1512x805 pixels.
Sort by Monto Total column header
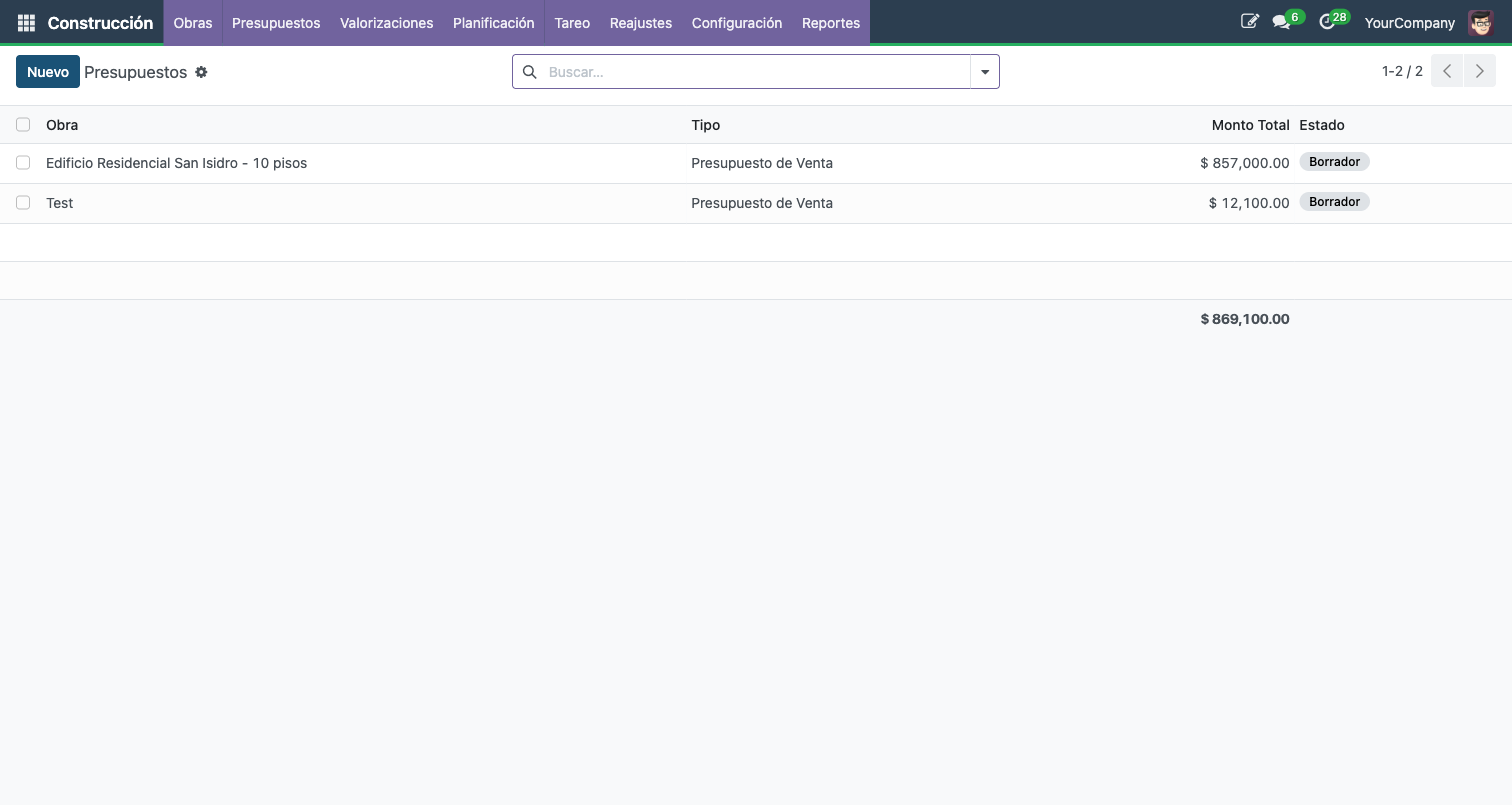tap(1250, 125)
